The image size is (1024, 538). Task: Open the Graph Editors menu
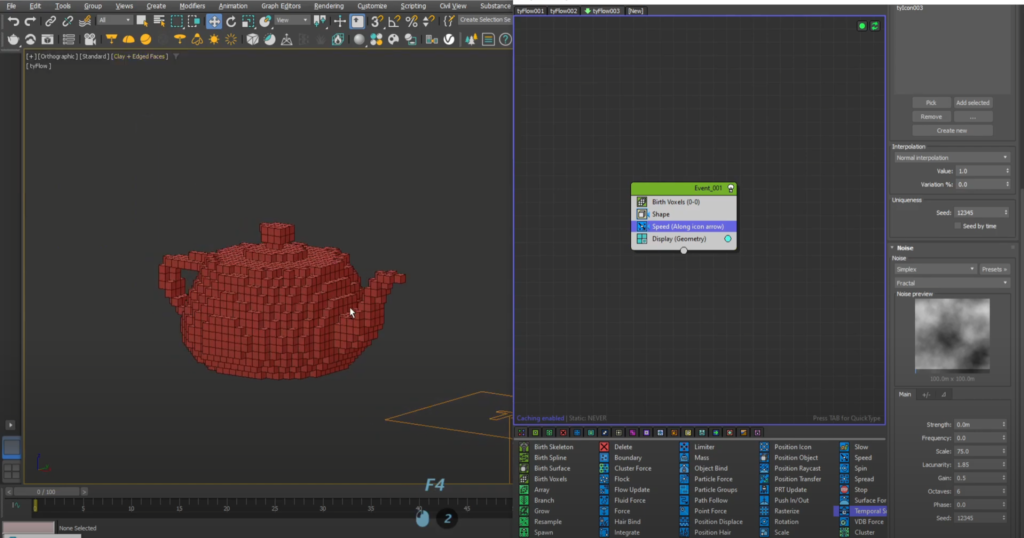click(x=281, y=6)
